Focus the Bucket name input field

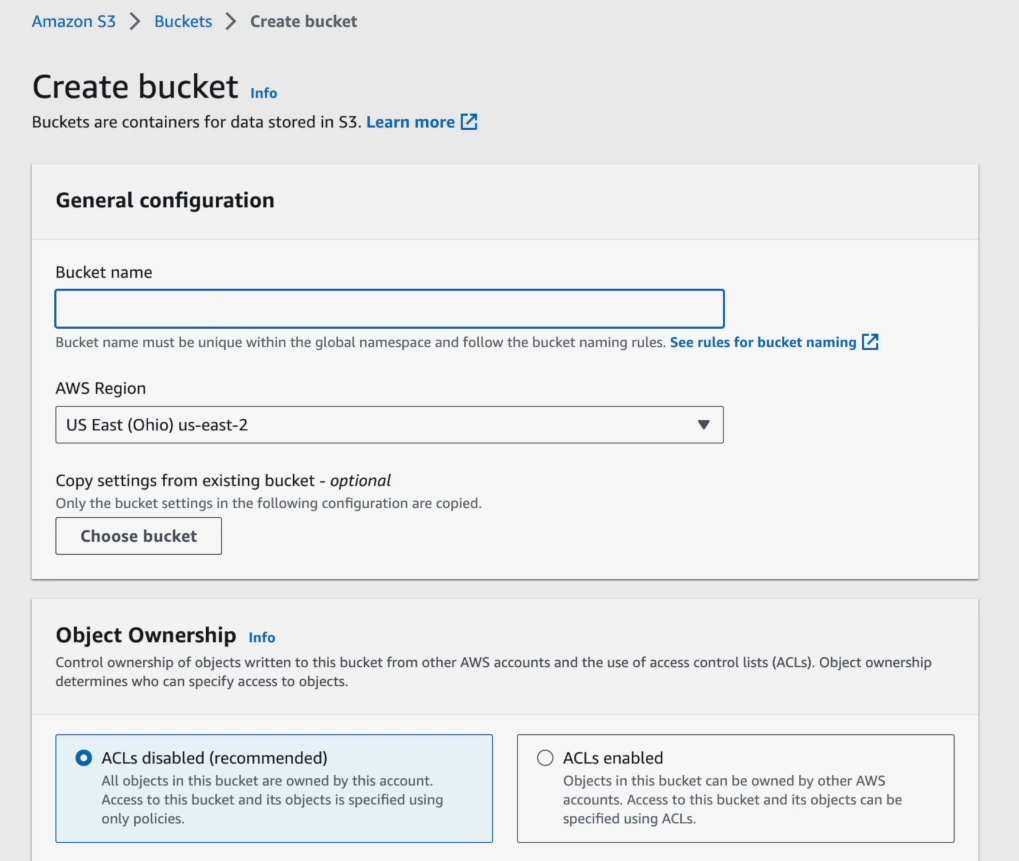click(x=389, y=308)
